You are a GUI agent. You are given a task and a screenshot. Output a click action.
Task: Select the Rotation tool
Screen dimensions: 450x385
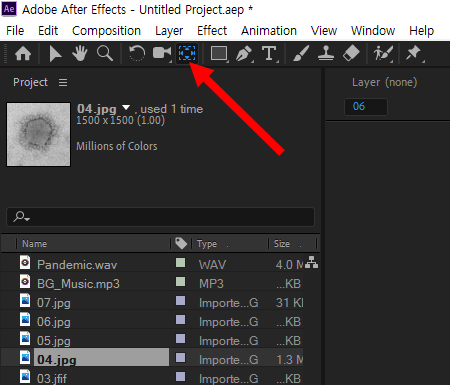tap(137, 53)
